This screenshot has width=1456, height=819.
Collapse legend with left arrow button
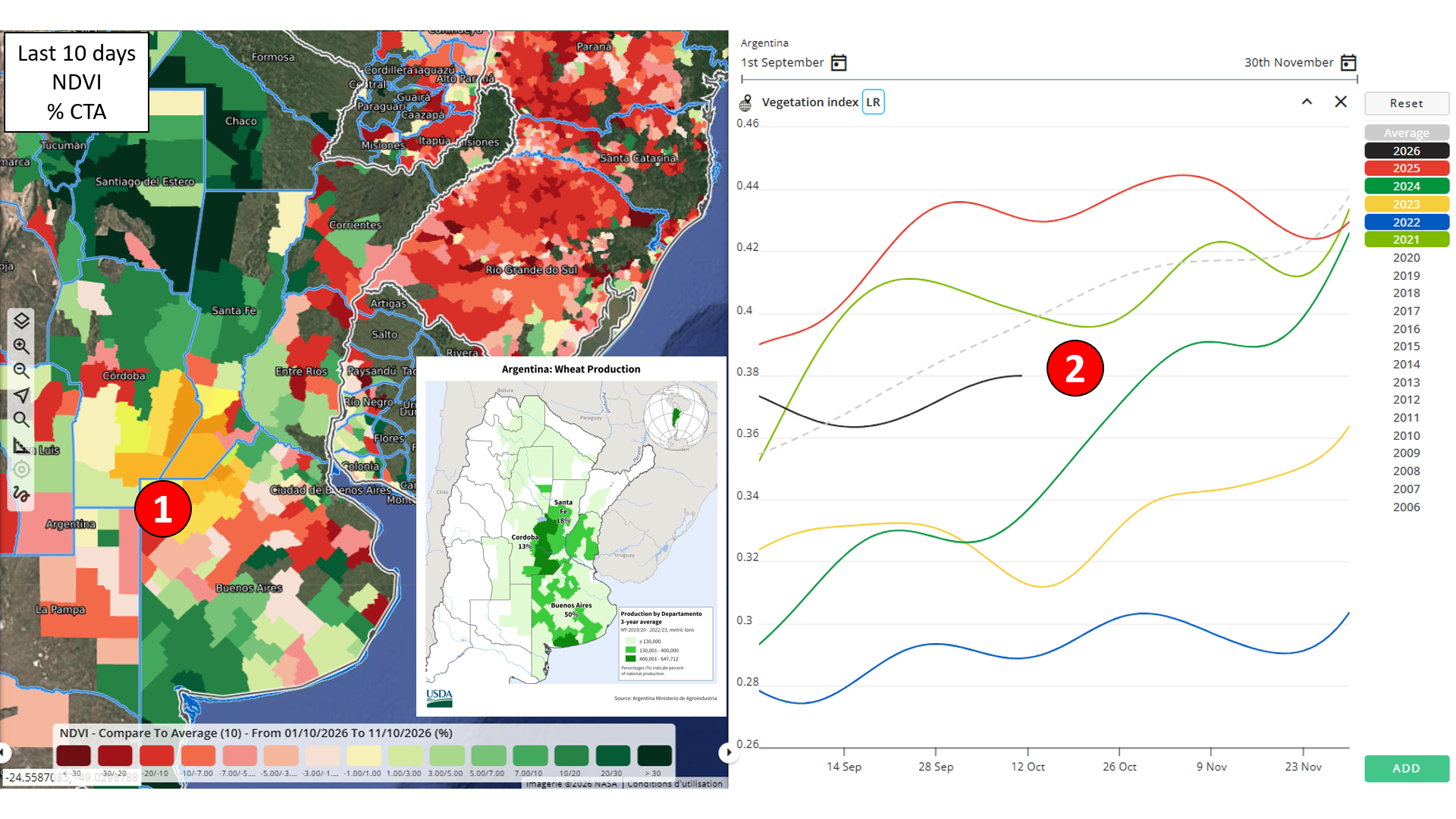[x=4, y=752]
